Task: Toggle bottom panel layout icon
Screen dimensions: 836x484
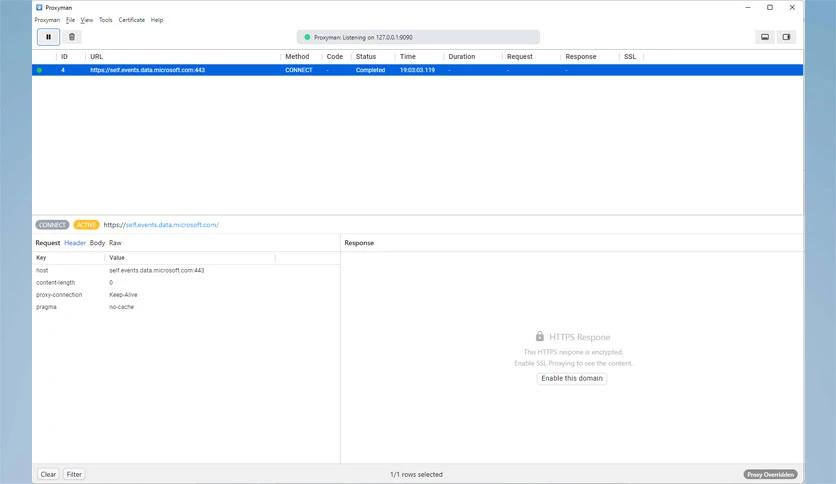Action: (765, 37)
